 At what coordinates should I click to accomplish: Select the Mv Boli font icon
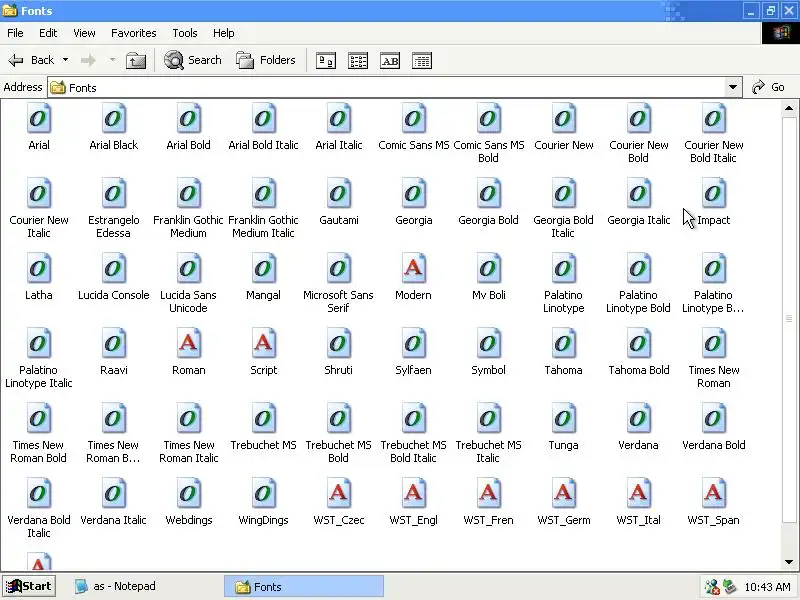pyautogui.click(x=489, y=268)
